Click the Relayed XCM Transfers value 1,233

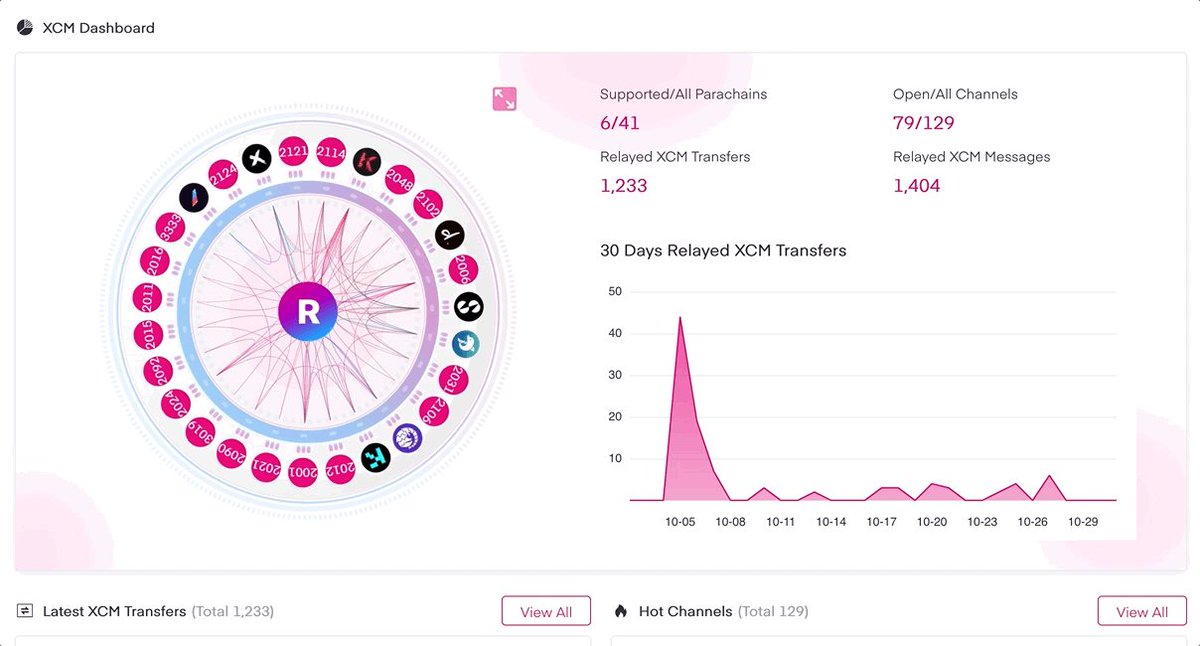[624, 186]
